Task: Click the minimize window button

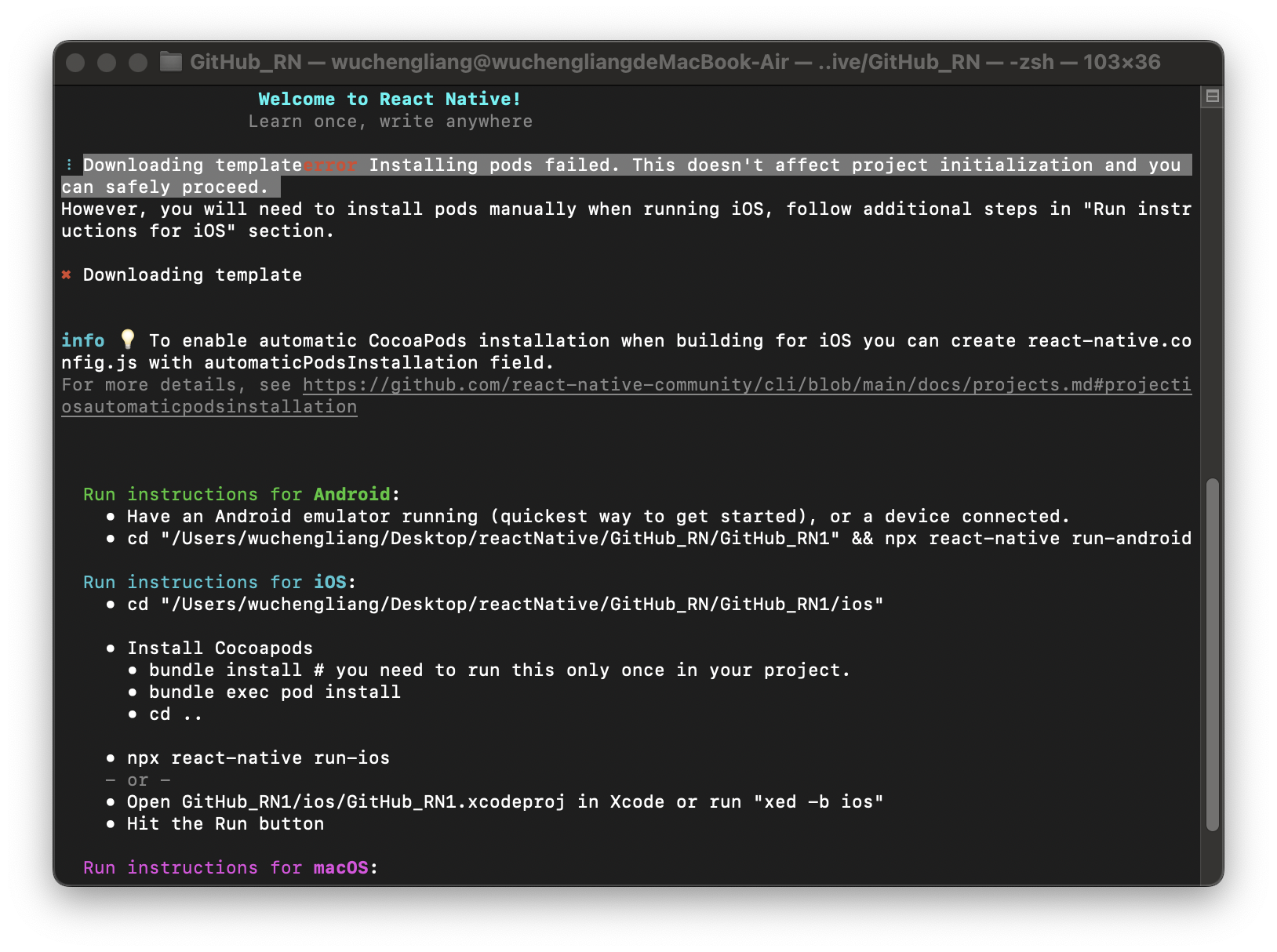Action: [x=107, y=63]
